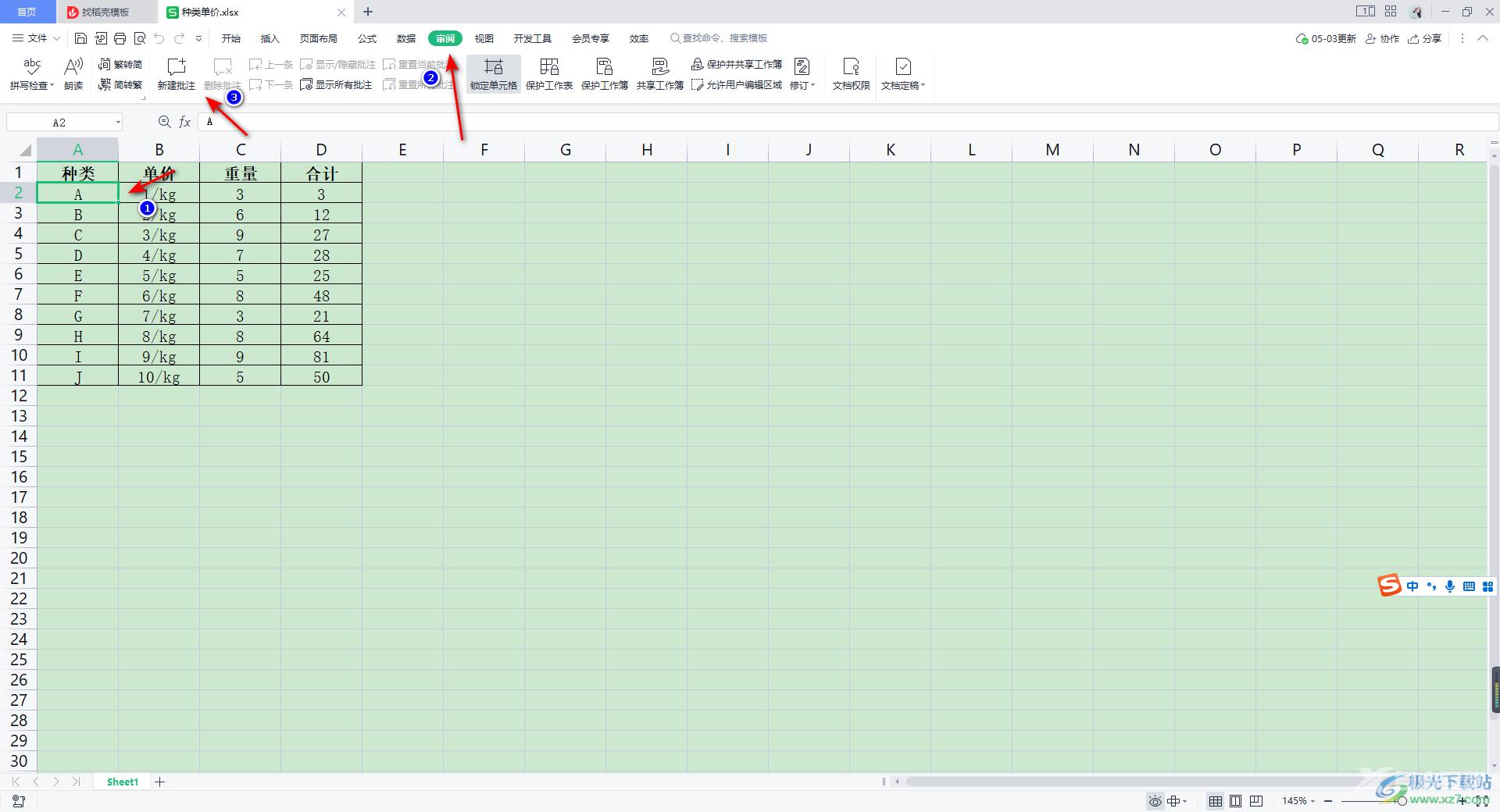Click the Save icon in quick access toolbar

80,38
